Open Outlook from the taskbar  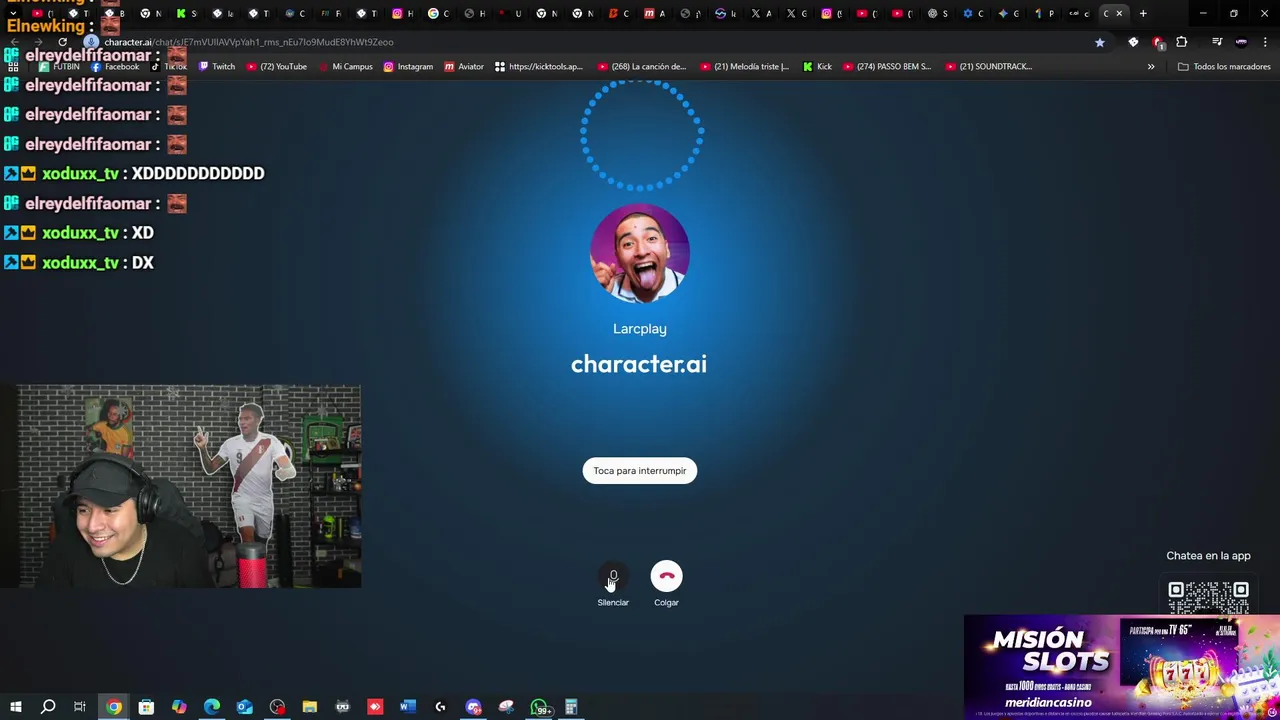pos(244,707)
